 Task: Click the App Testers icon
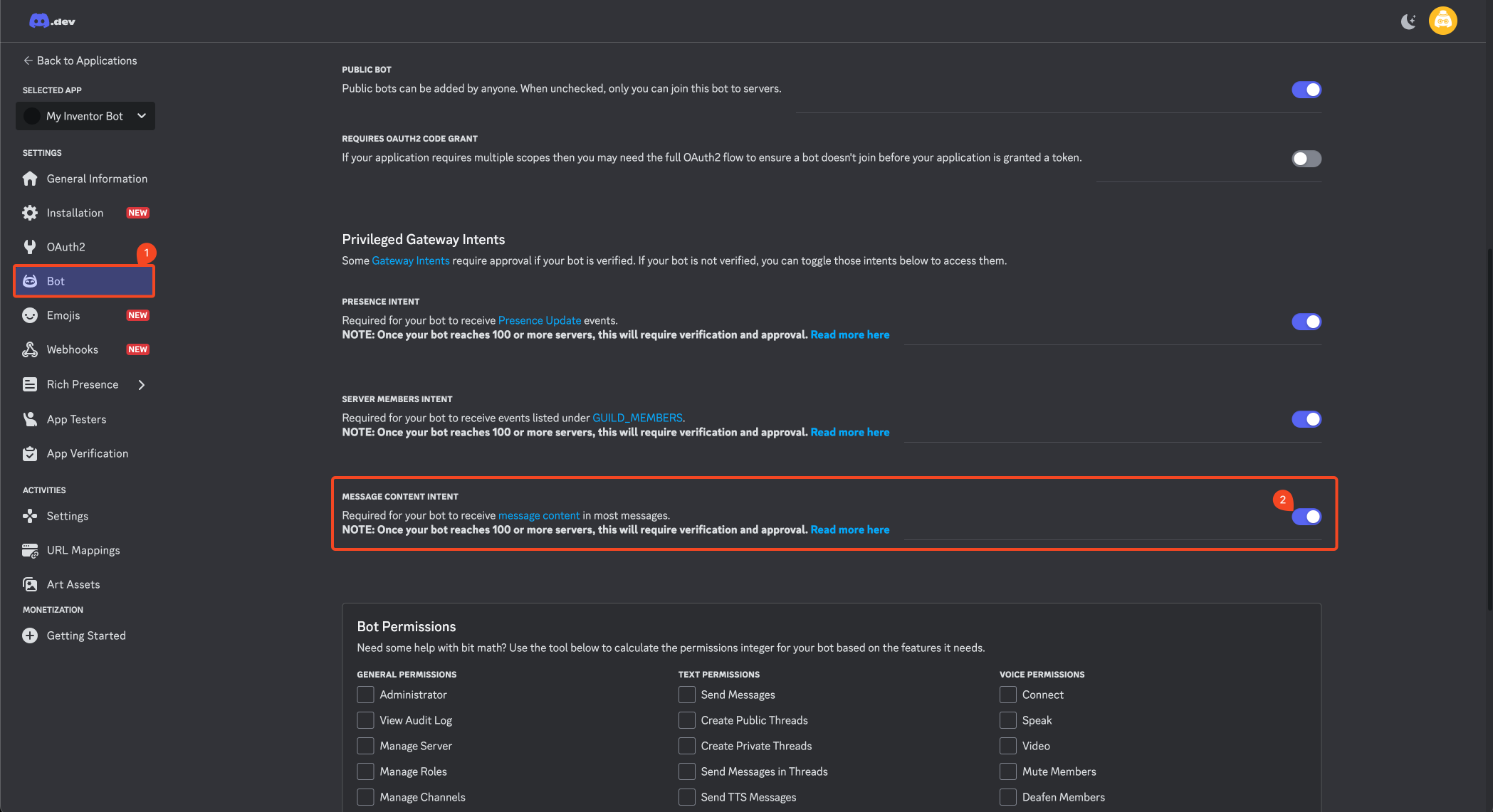(30, 419)
